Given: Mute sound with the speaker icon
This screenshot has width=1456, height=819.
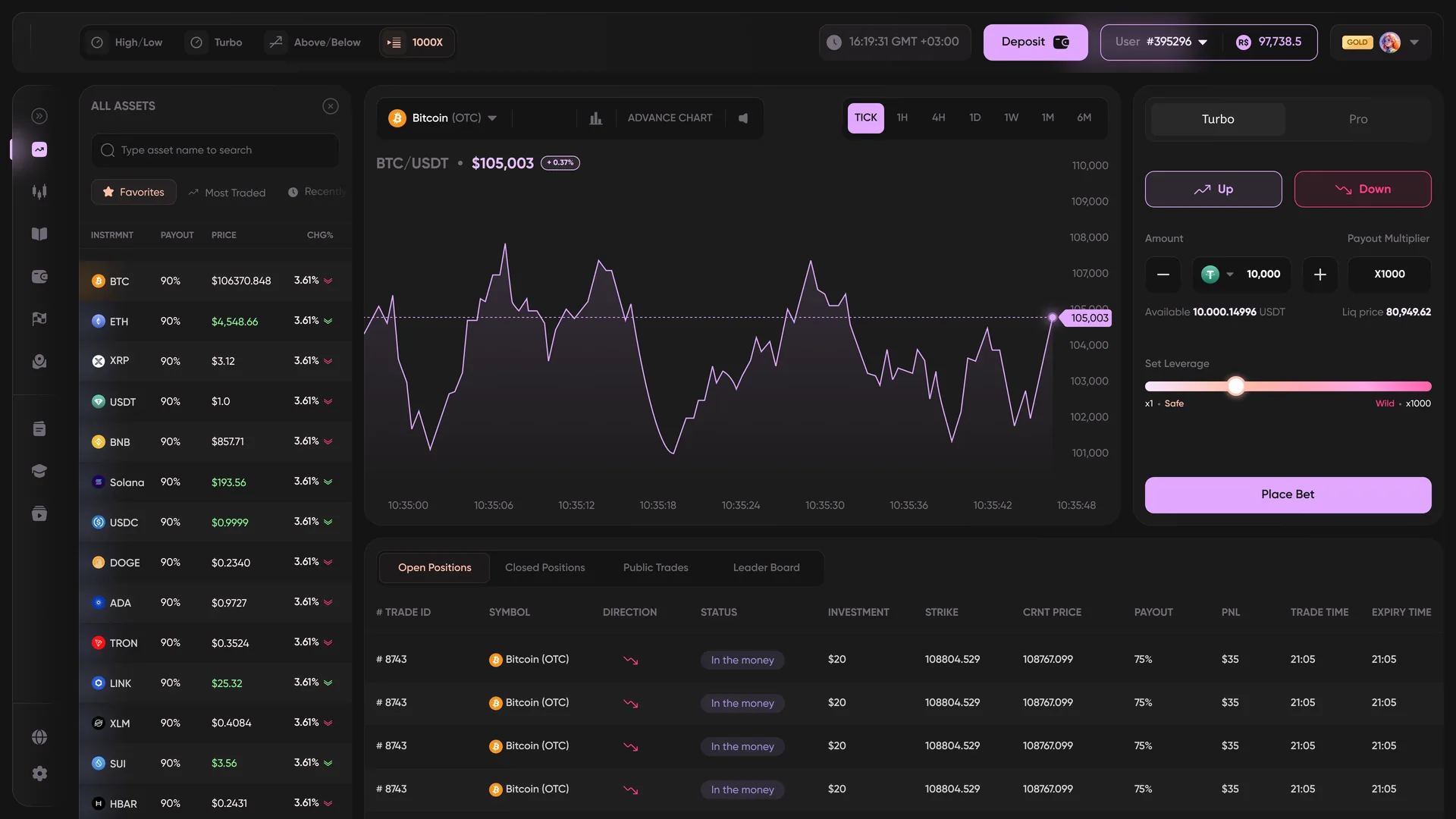Looking at the screenshot, I should click(743, 118).
